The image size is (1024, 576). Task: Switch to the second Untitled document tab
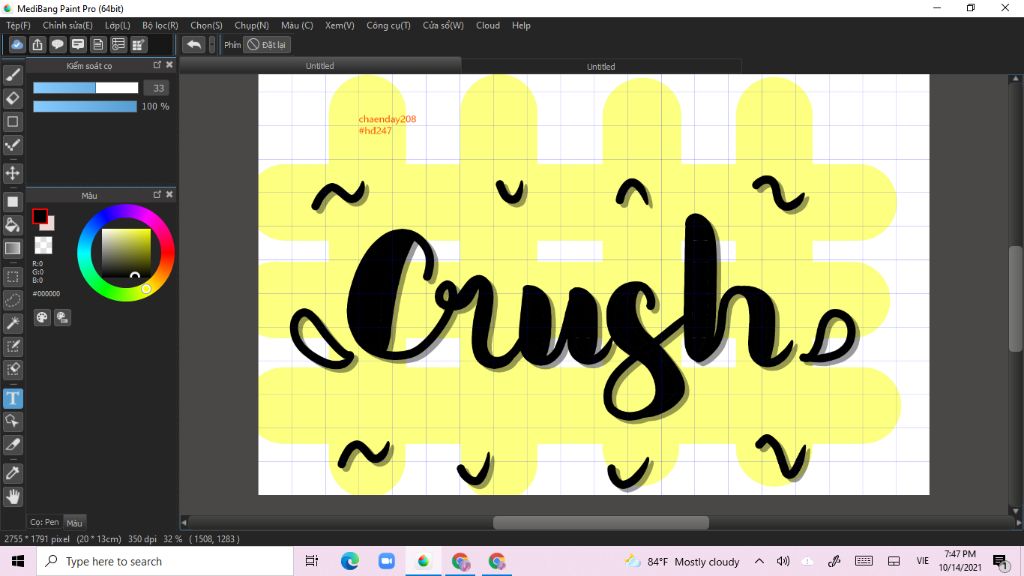click(601, 66)
